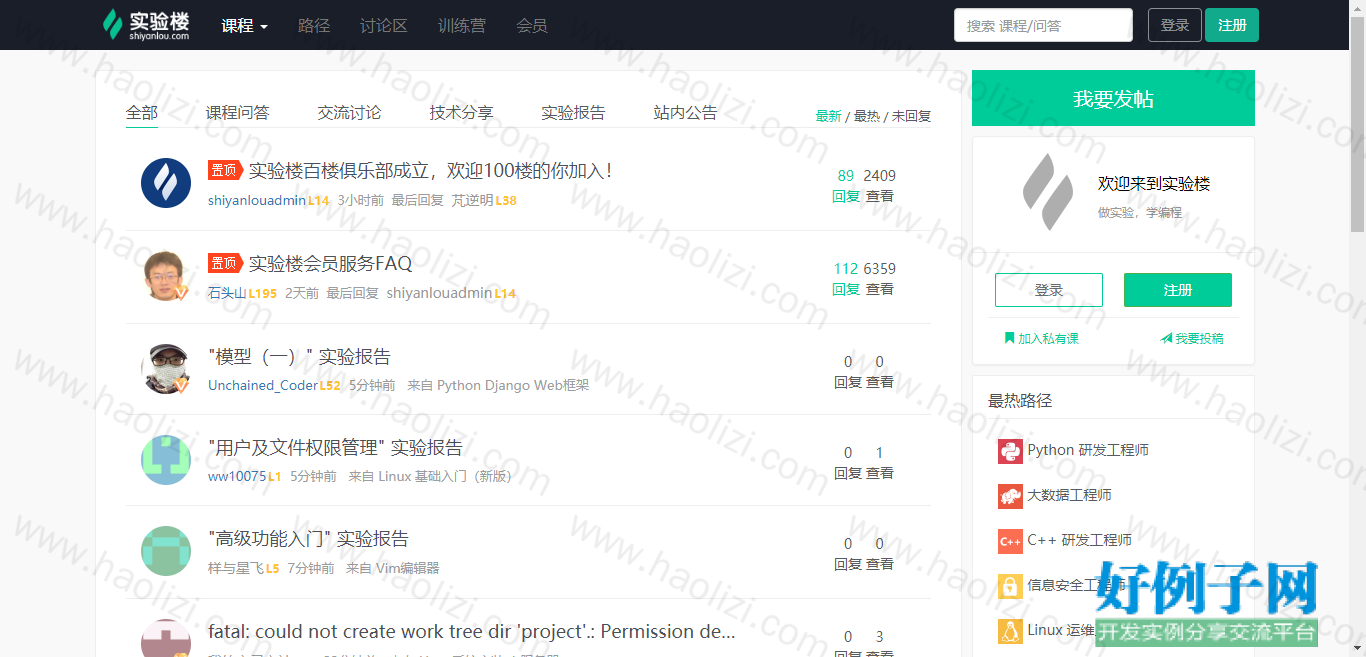The width and height of the screenshot is (1366, 657).
Task: Click the bookmark icon beside 加入私有课
Action: (x=1009, y=338)
